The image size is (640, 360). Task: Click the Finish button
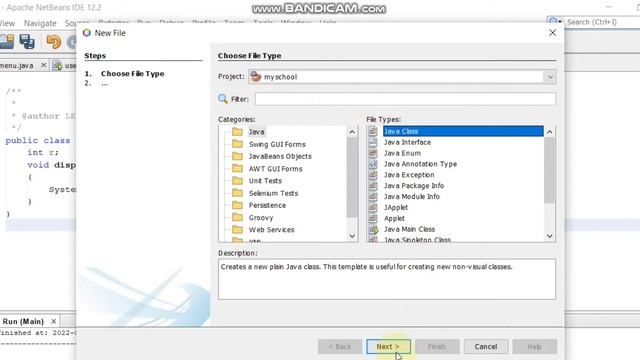(x=437, y=347)
